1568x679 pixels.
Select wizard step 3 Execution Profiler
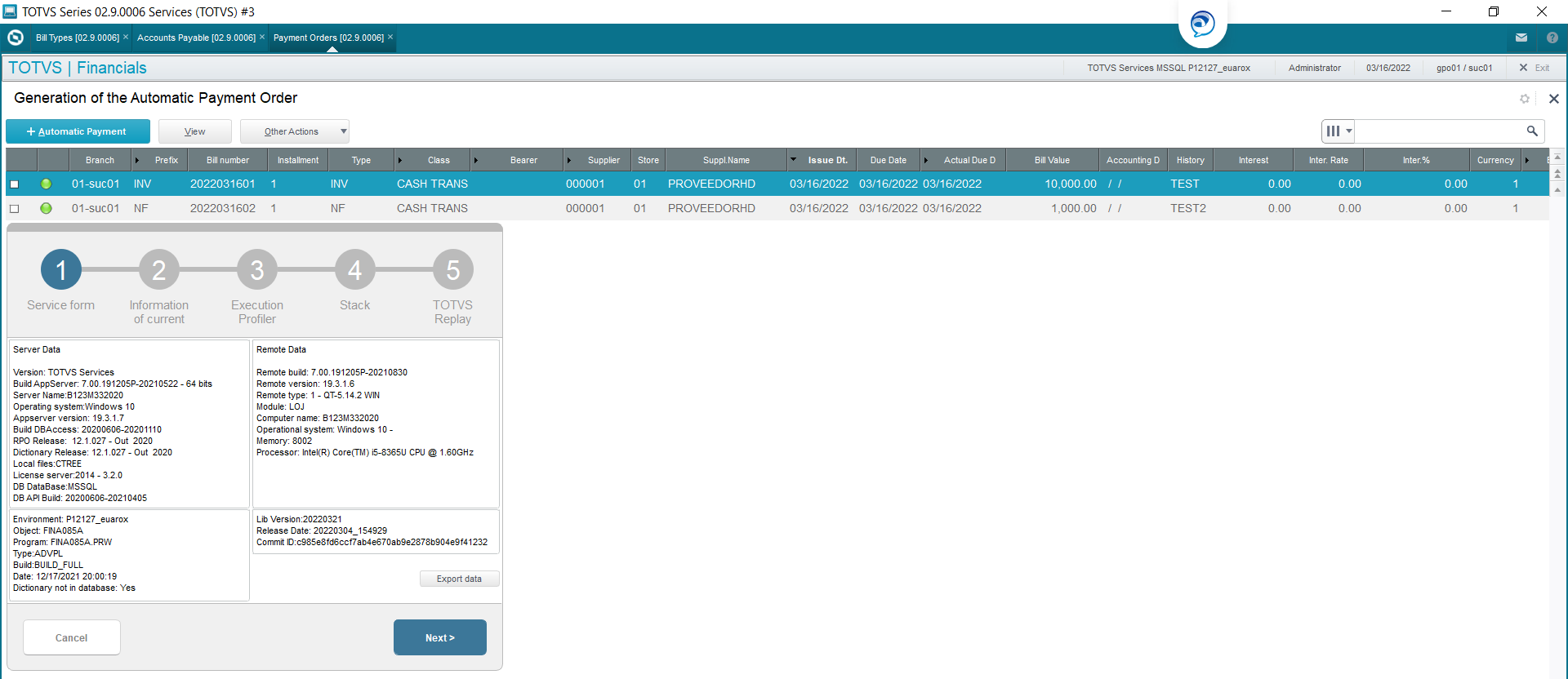[257, 270]
